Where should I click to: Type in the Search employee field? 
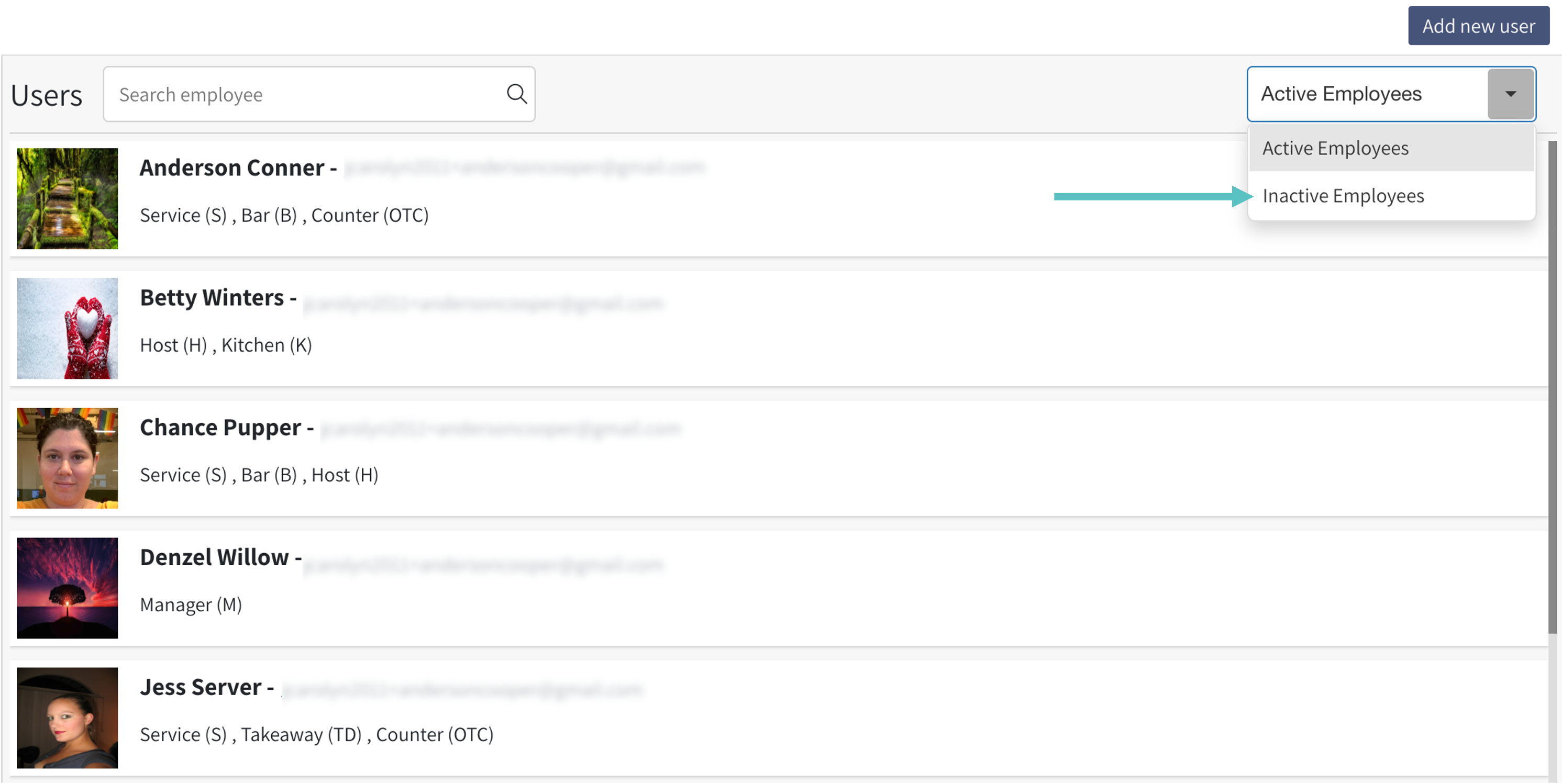(x=303, y=95)
